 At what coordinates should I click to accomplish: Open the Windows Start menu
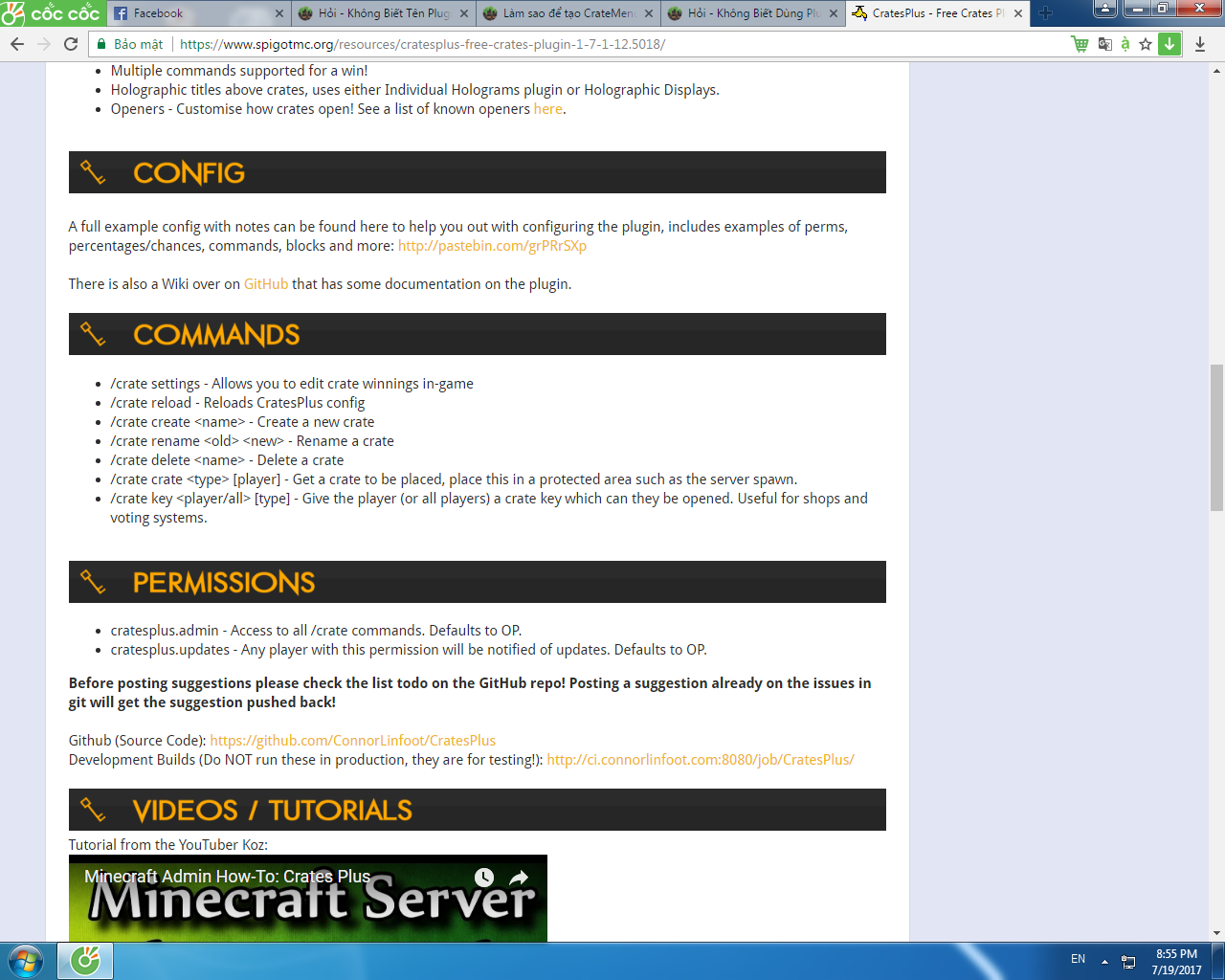tap(26, 961)
